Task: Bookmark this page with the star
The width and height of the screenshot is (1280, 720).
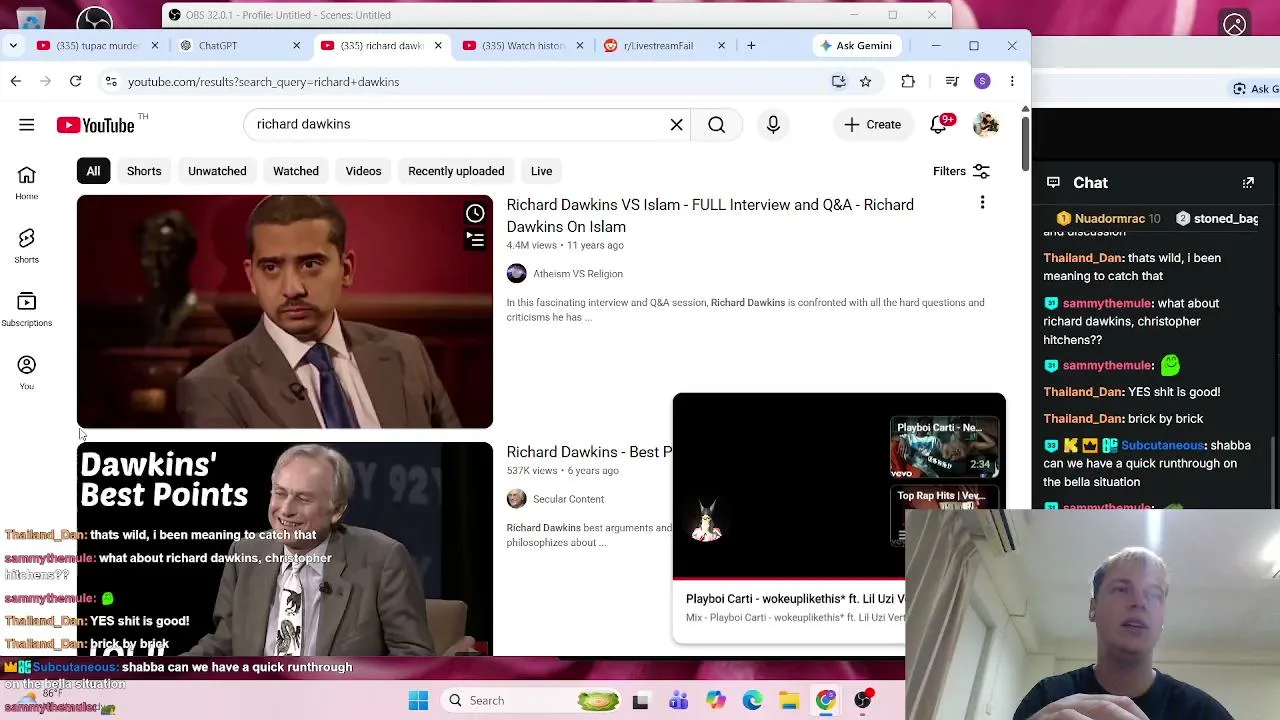Action: [866, 81]
